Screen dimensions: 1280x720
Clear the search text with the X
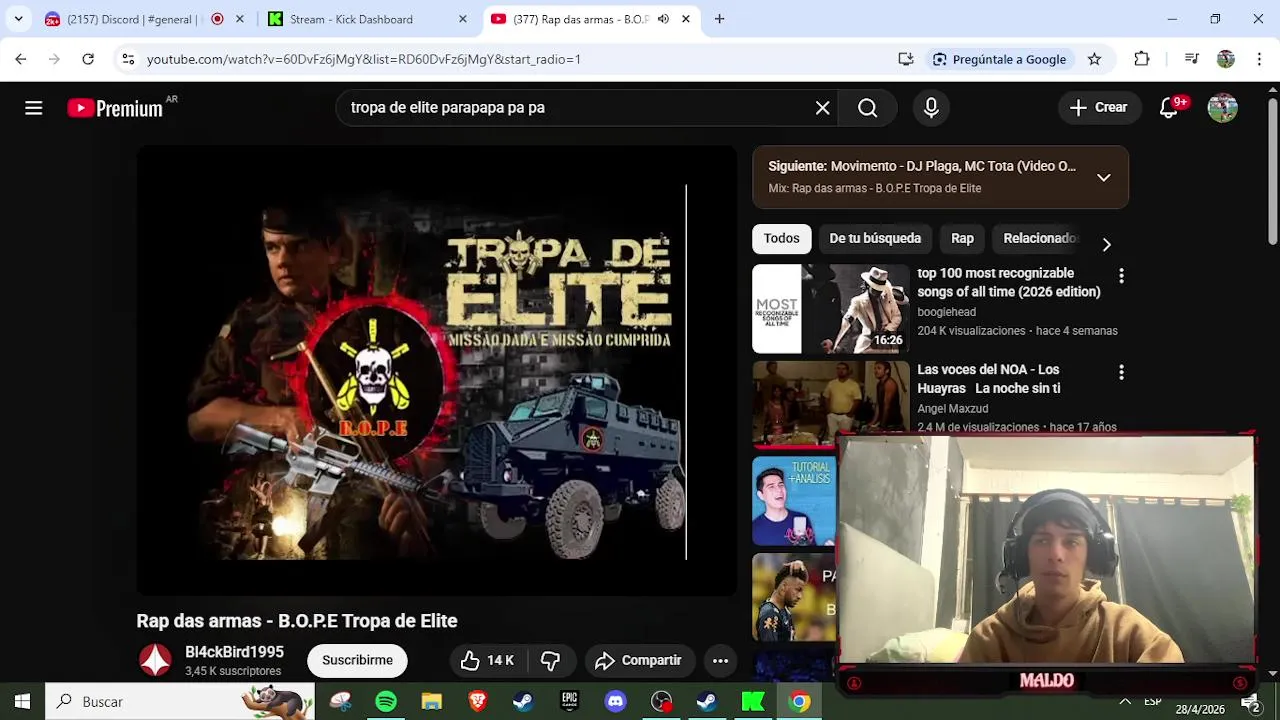pyautogui.click(x=822, y=108)
